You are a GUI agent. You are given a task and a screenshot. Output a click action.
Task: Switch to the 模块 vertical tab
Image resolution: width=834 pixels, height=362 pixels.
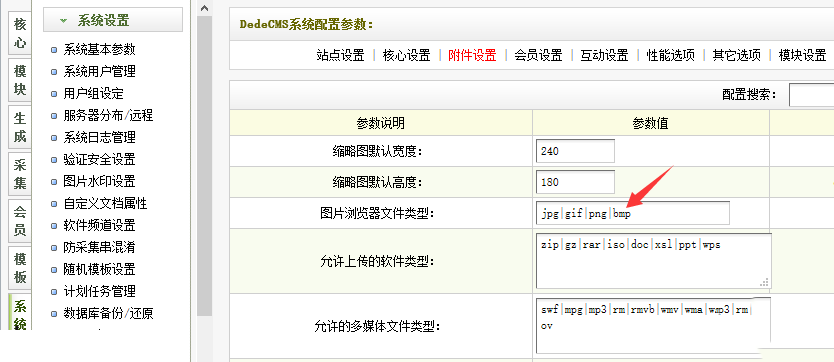(20, 80)
